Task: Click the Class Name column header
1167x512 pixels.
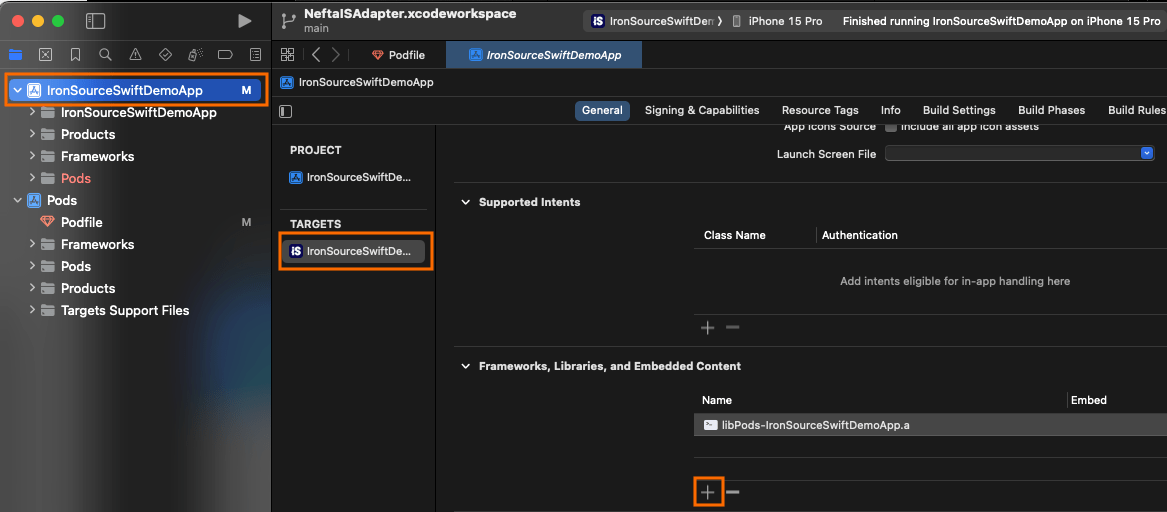Action: pyautogui.click(x=735, y=235)
